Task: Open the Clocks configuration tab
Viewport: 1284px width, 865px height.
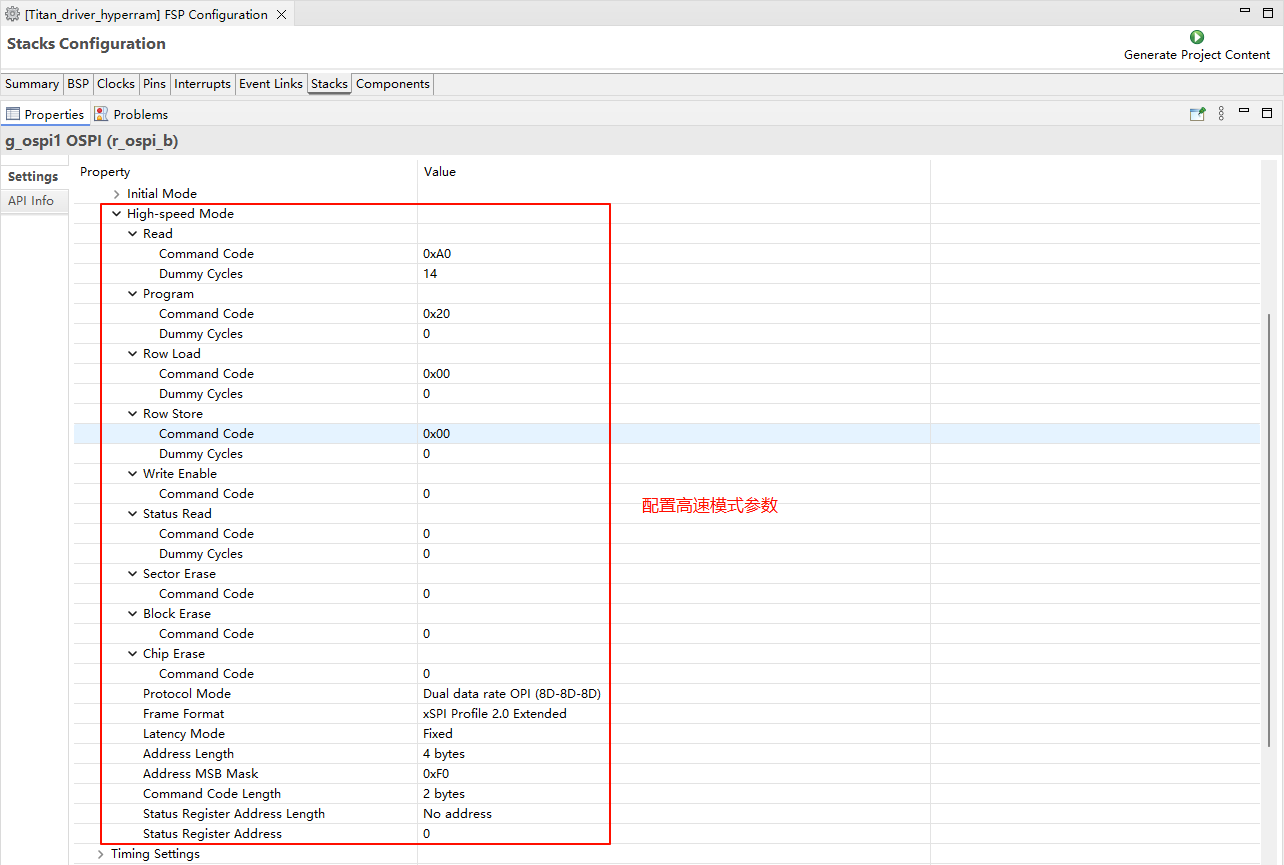Action: point(116,84)
